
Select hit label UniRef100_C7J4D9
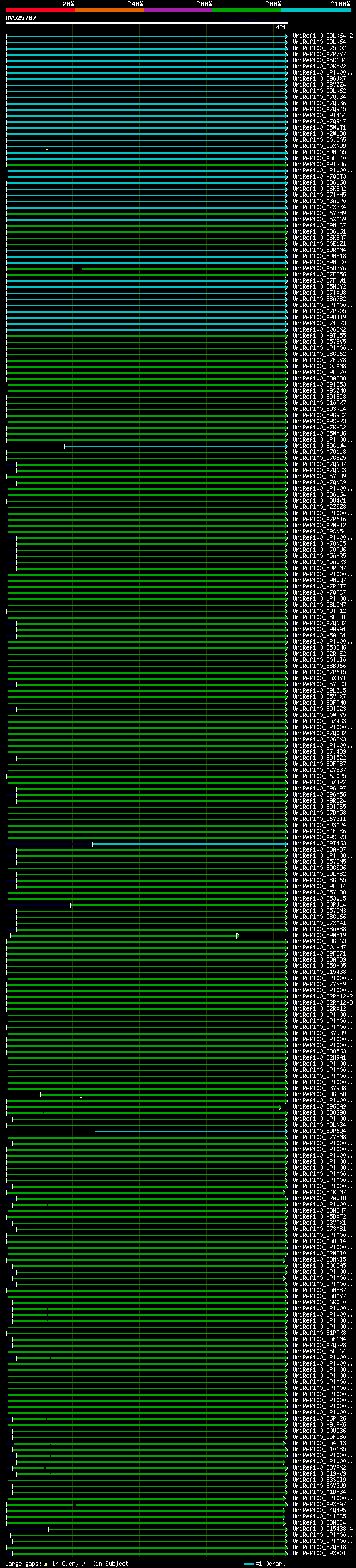319,751
